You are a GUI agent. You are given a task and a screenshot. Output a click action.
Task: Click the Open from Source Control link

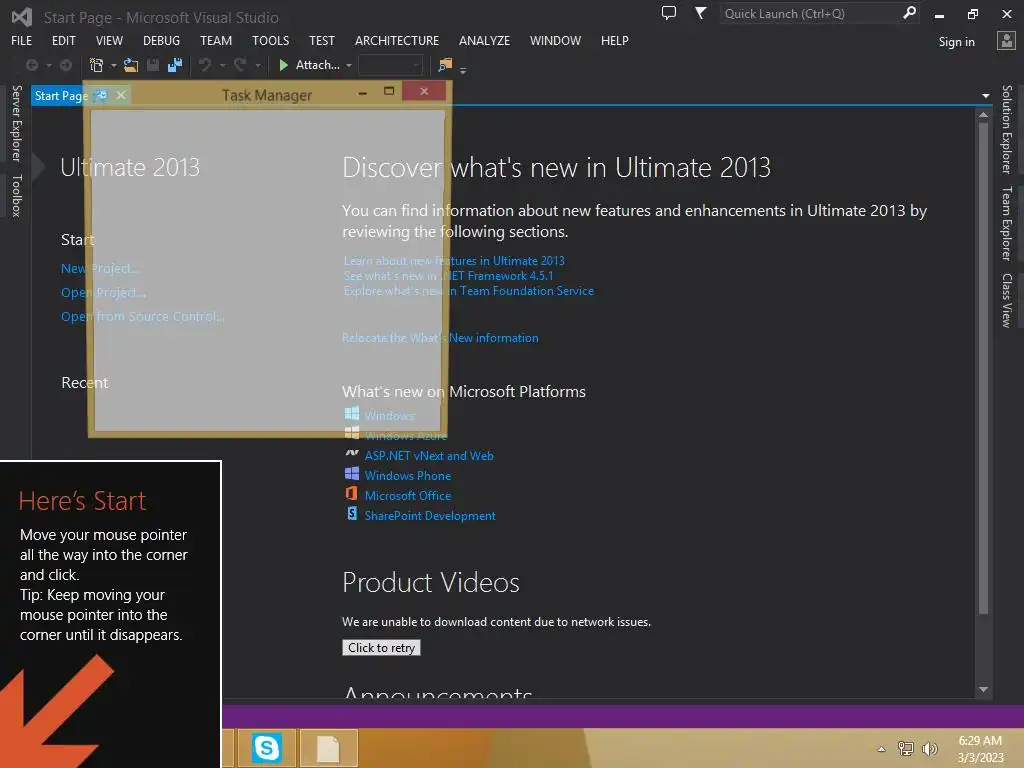tap(142, 316)
